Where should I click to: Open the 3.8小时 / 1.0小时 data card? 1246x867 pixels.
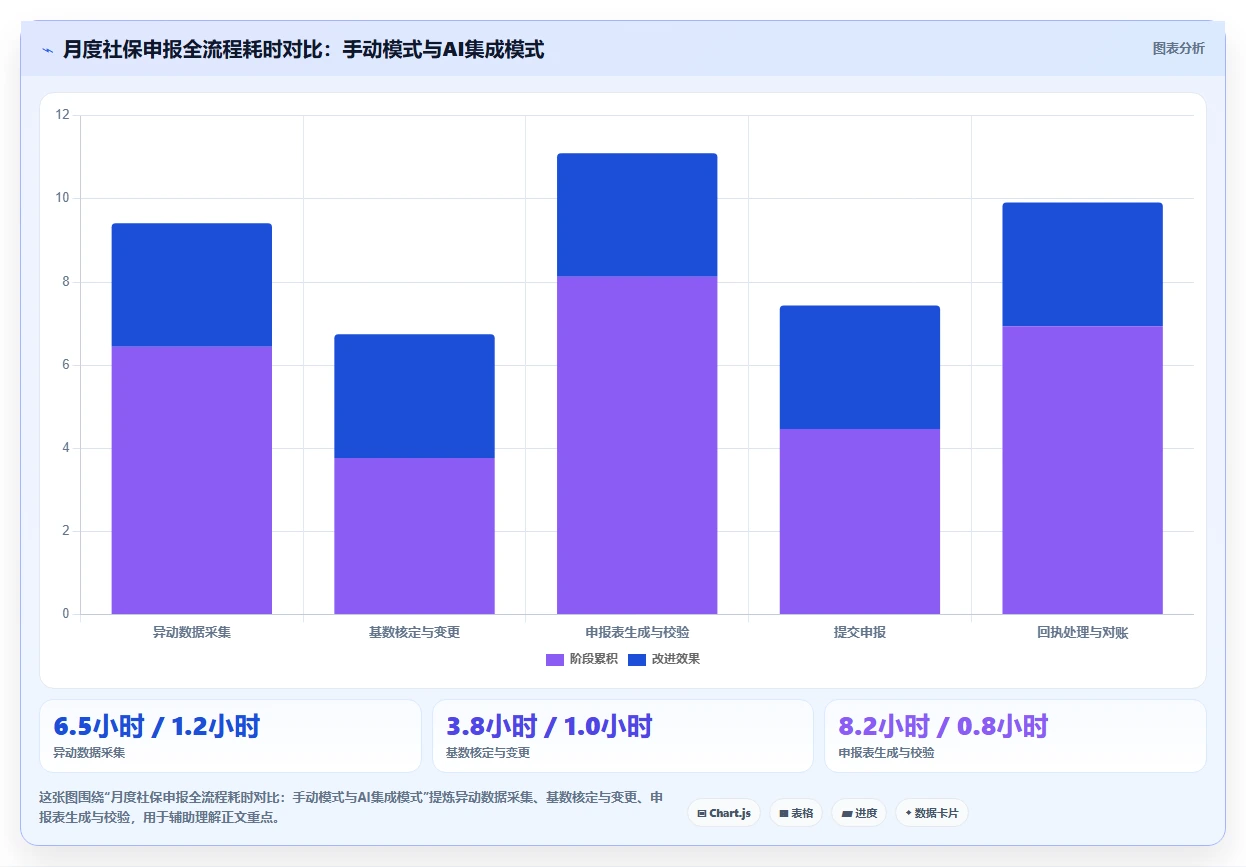[623, 736]
